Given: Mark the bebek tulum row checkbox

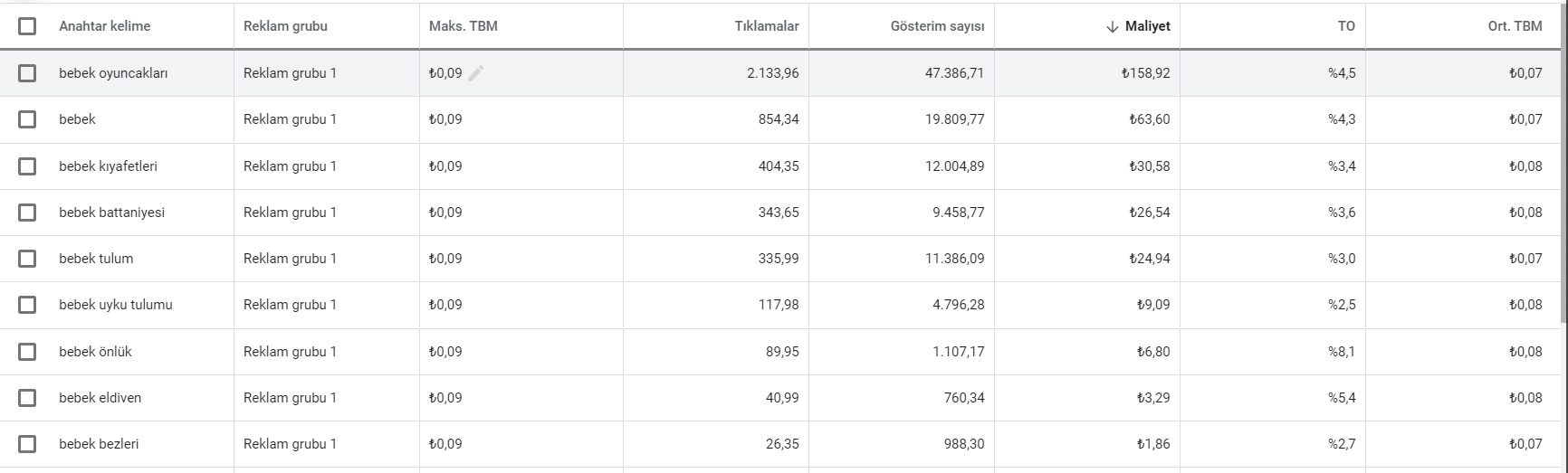Looking at the screenshot, I should [x=27, y=259].
